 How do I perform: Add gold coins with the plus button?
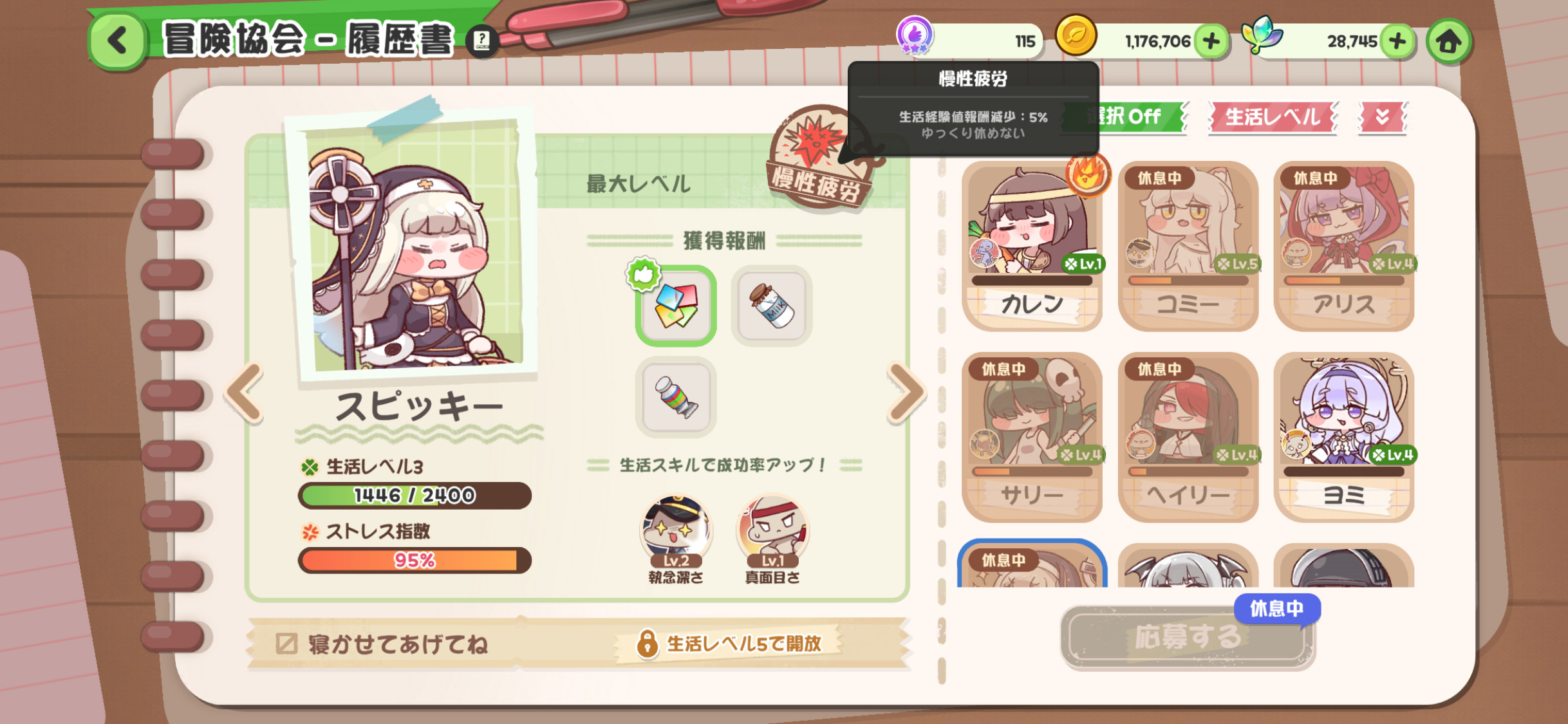click(1211, 42)
